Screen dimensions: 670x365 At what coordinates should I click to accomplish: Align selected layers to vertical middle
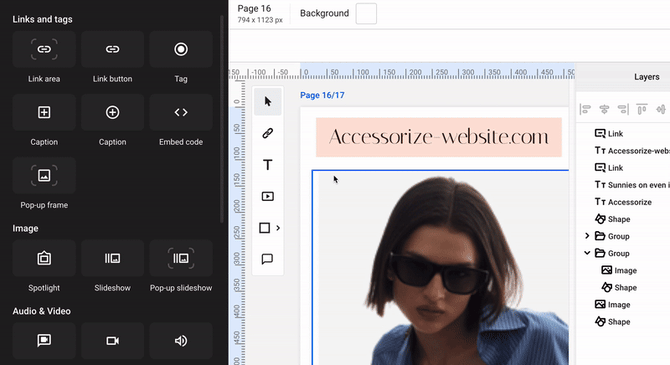(x=661, y=109)
